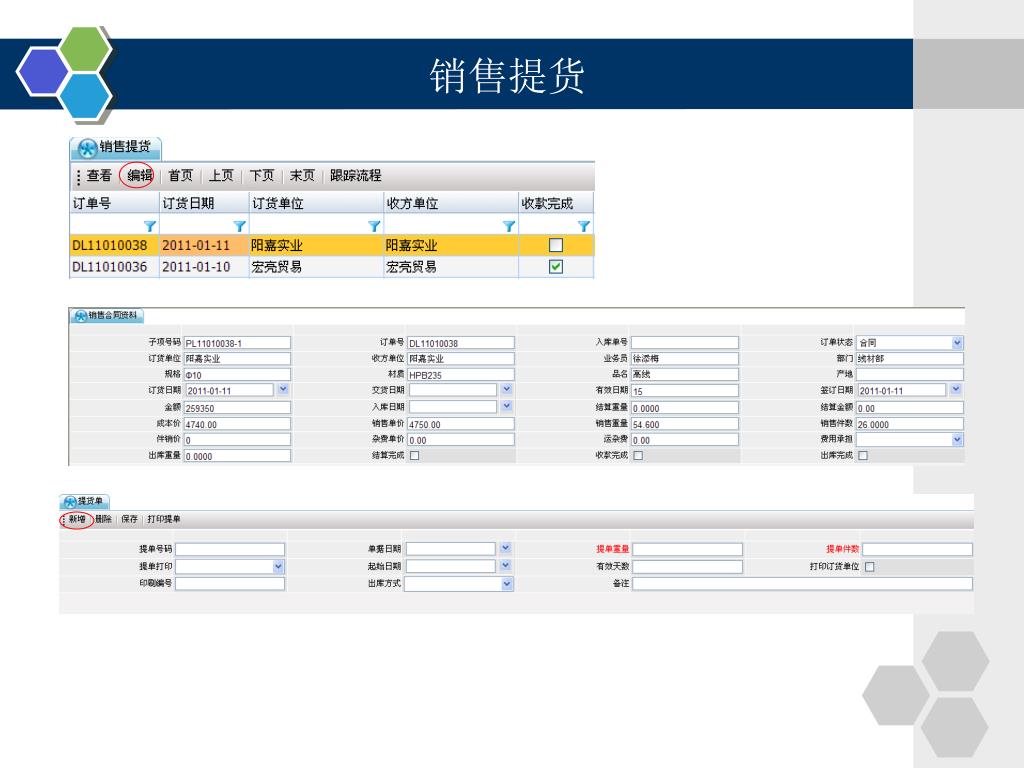Screen dimensions: 1024x768
Task: Focus the 有效天数 input field
Action: coord(688,566)
